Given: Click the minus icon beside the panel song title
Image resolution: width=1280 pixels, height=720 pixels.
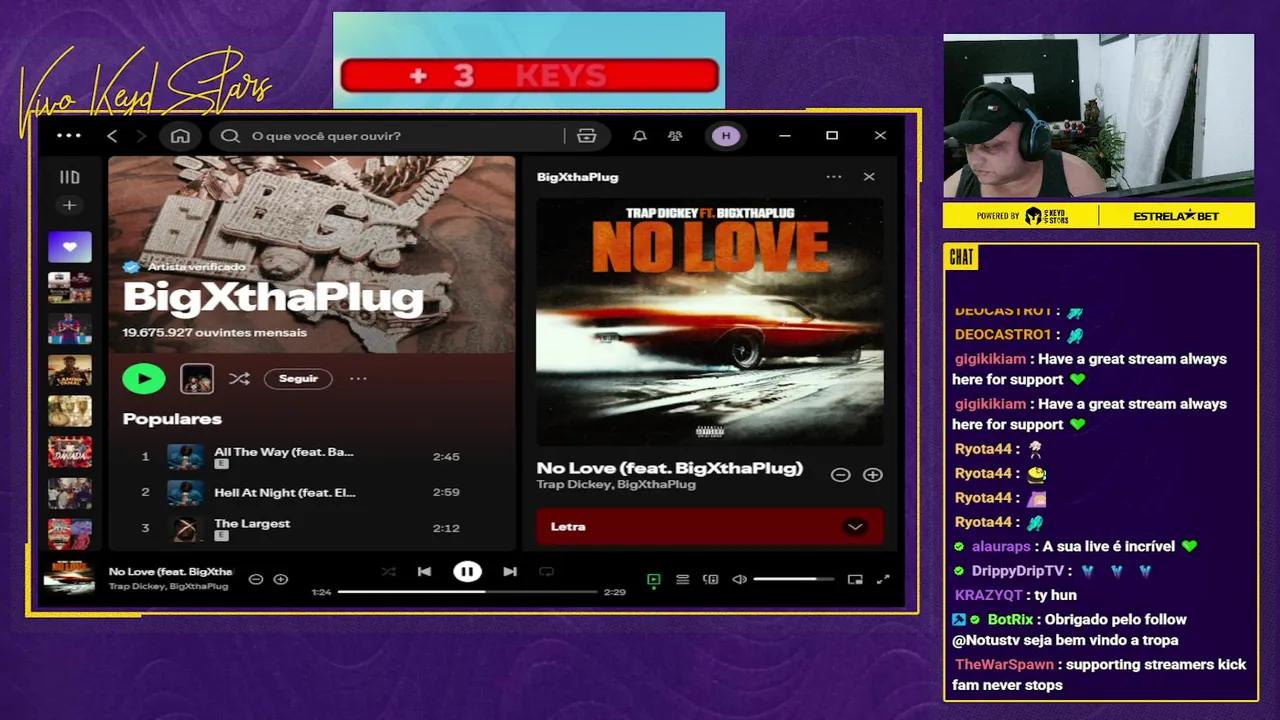Looking at the screenshot, I should [840, 475].
